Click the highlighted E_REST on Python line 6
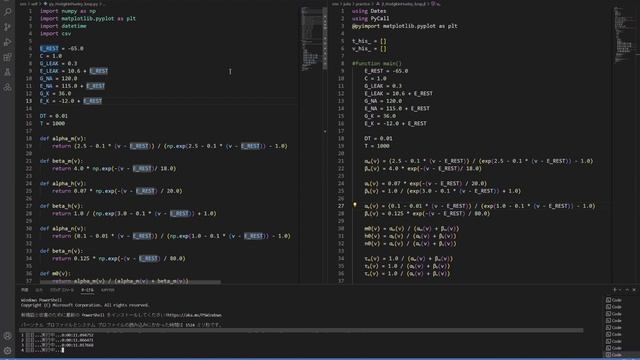 (x=49, y=48)
